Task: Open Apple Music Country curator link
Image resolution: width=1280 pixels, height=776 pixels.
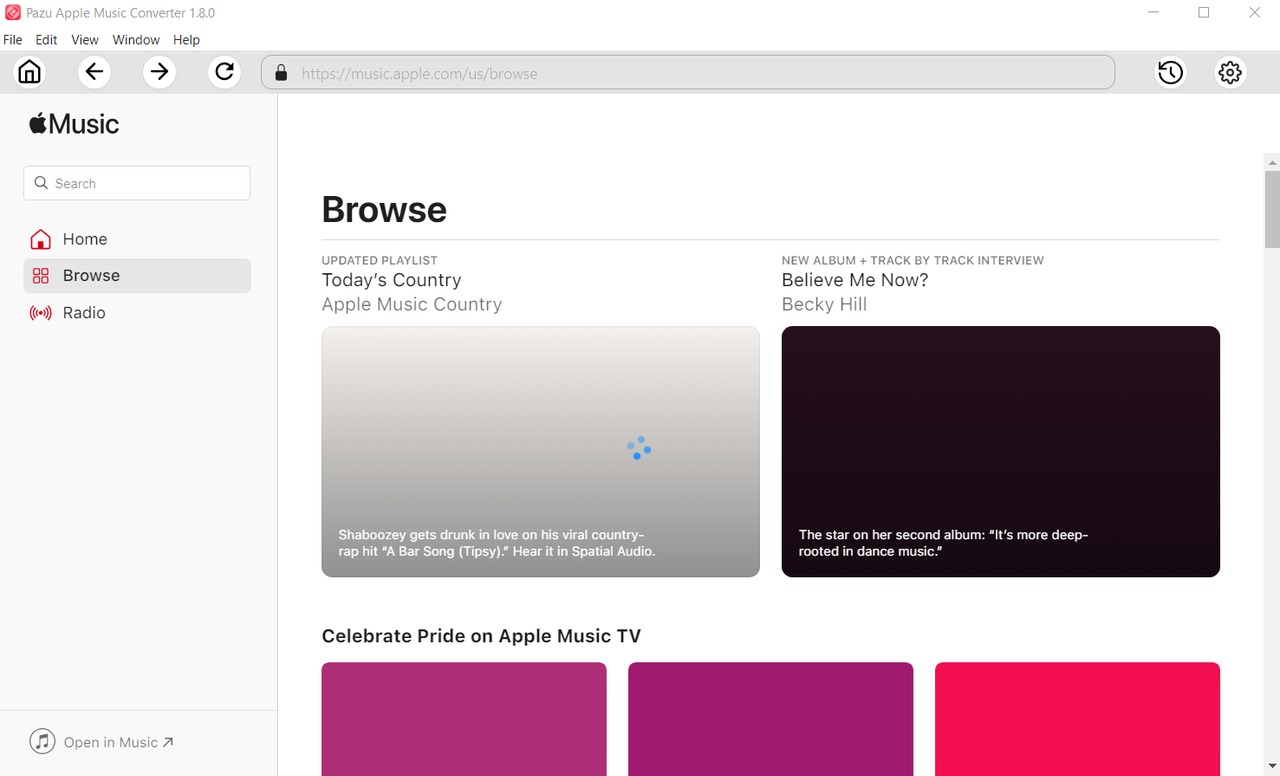Action: [412, 304]
